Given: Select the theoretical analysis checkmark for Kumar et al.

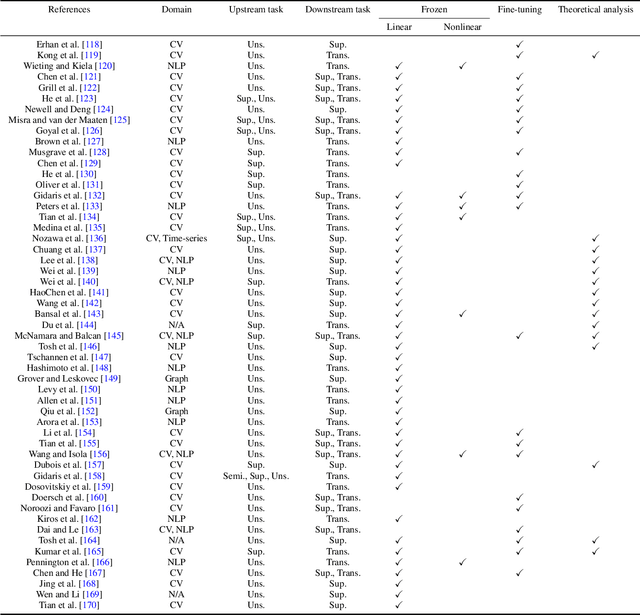Looking at the screenshot, I should pyautogui.click(x=595, y=552).
